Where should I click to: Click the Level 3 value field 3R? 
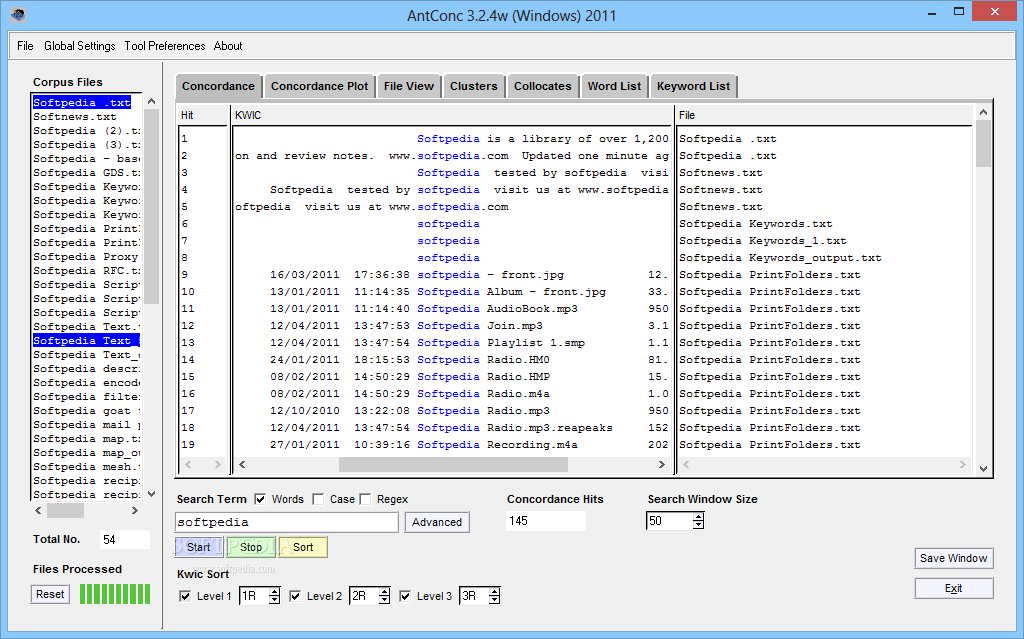pos(474,596)
